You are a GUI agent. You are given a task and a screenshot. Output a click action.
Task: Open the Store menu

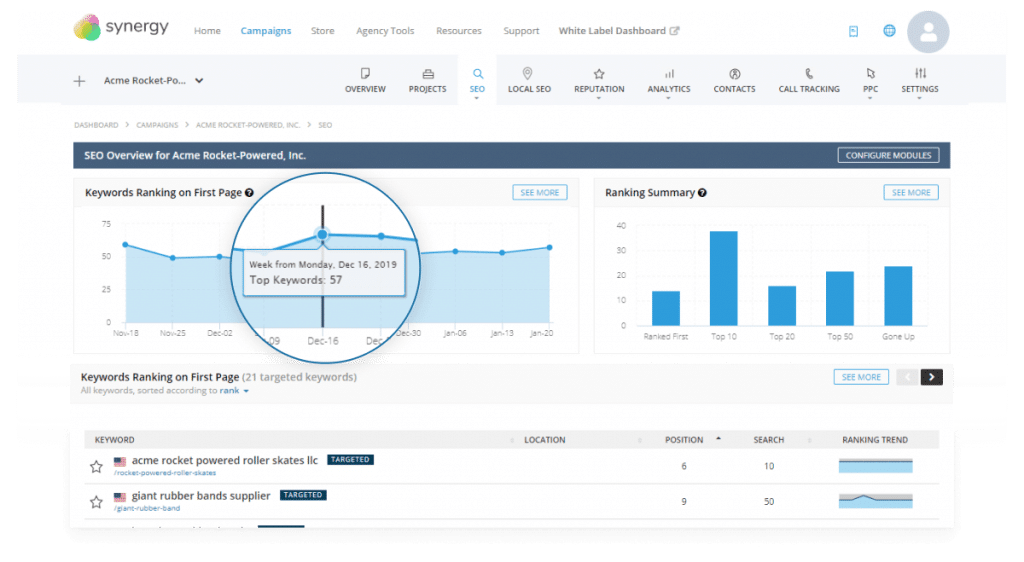pyautogui.click(x=323, y=31)
